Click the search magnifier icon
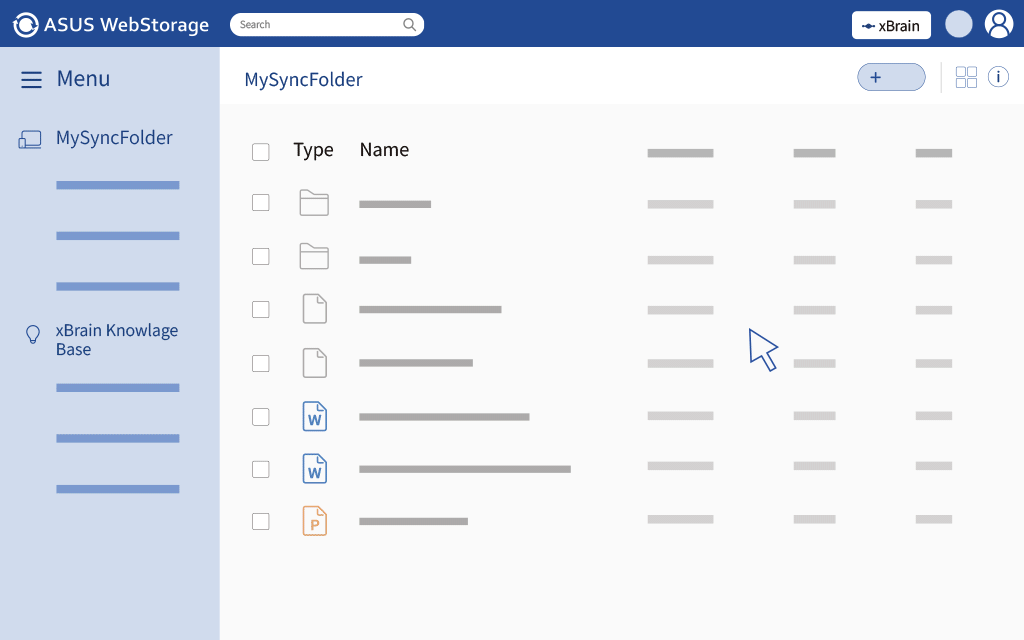The width and height of the screenshot is (1024, 640). 409,25
